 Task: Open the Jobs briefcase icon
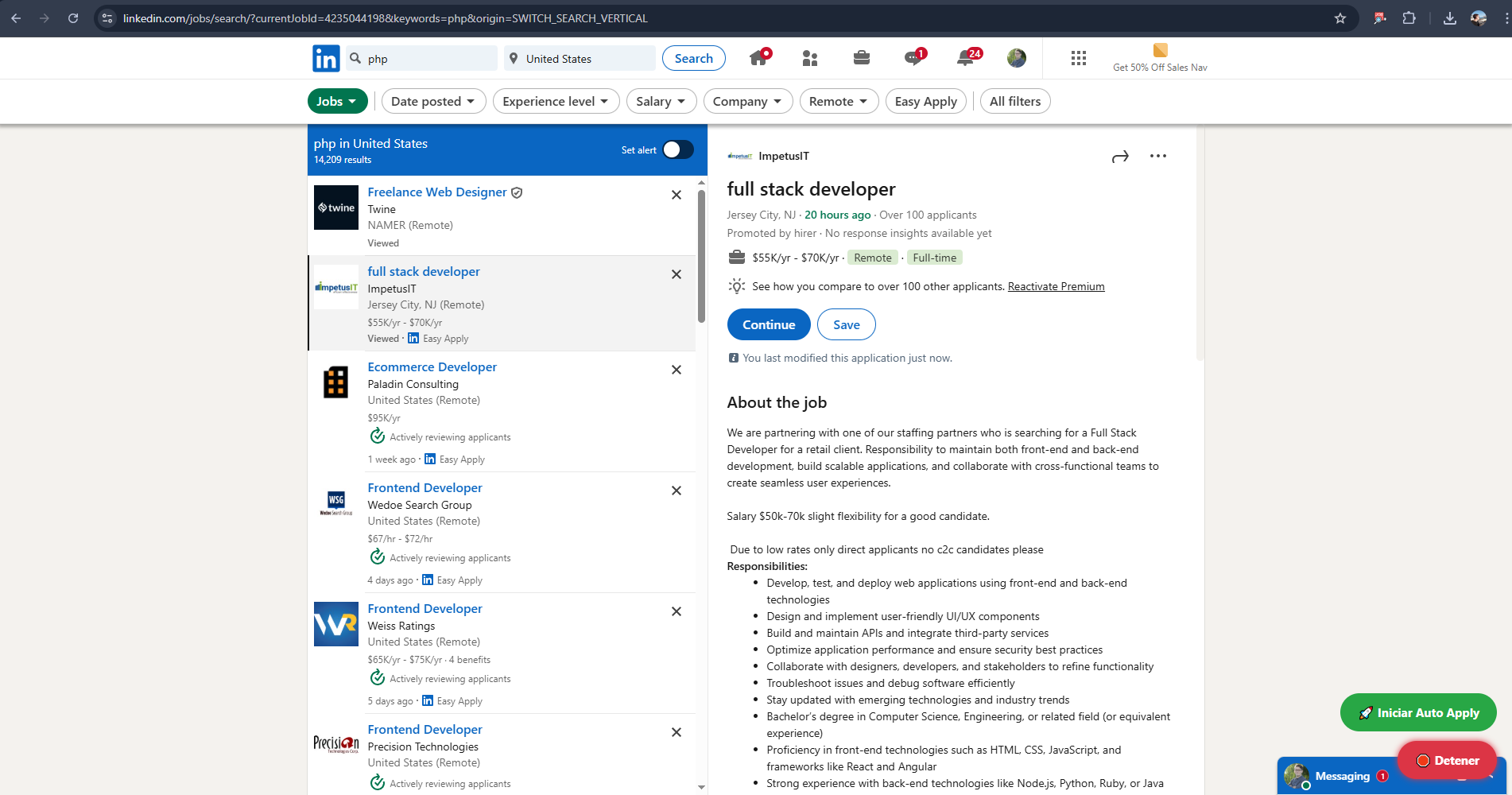tap(862, 58)
